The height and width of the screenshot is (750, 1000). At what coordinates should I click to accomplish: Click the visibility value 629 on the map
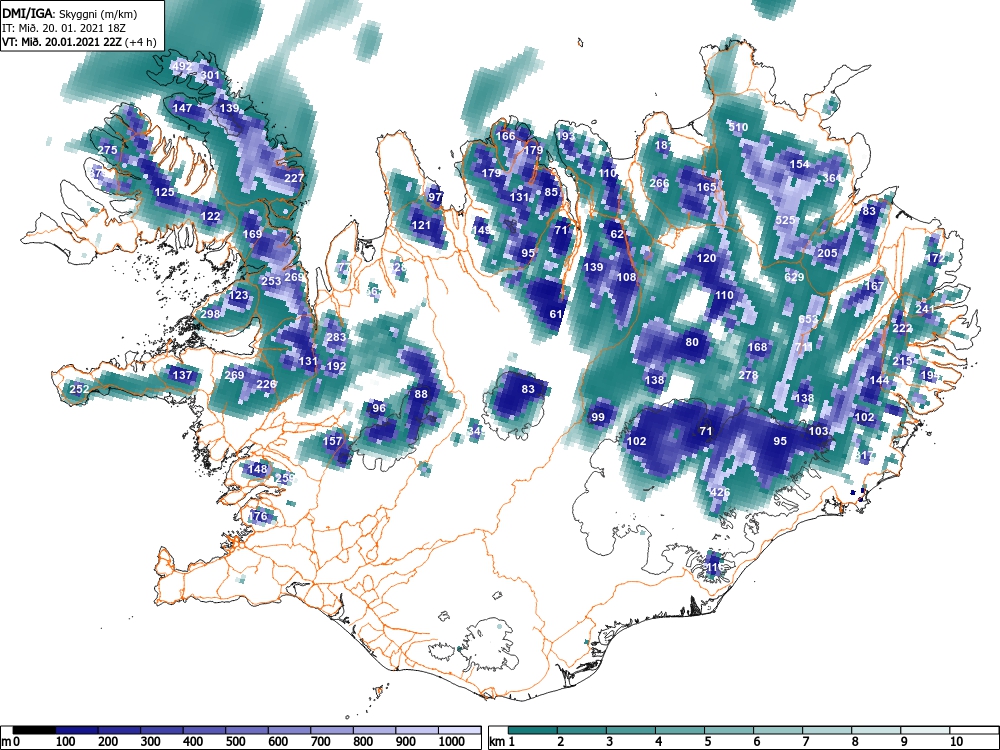point(794,277)
